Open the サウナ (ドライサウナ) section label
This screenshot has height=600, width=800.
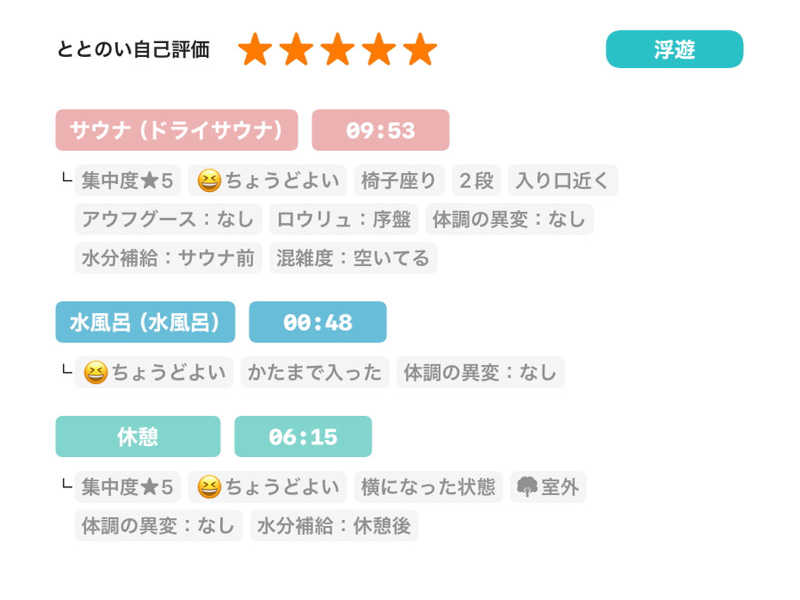(177, 130)
